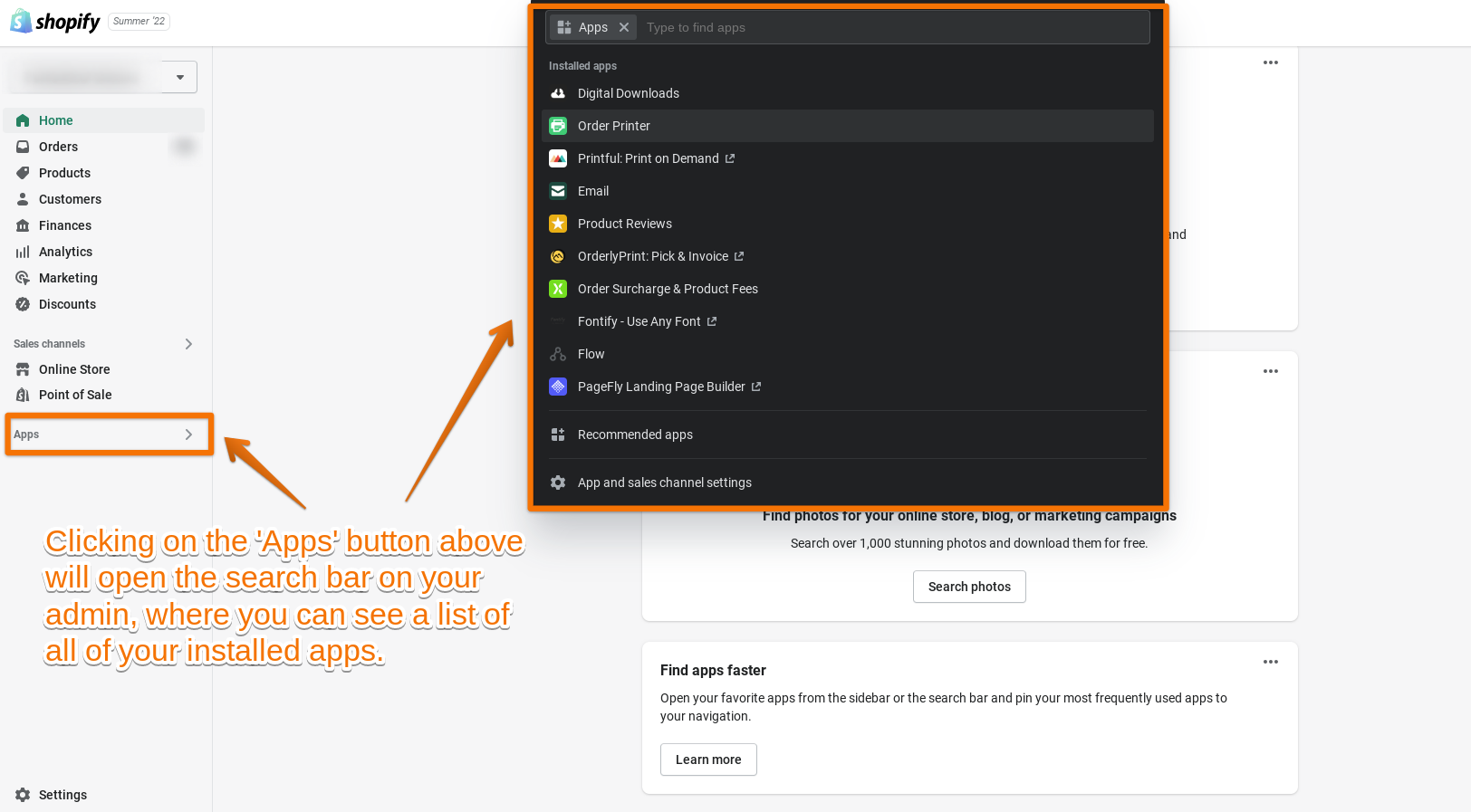Remove the Apps filter with the X
1471x812 pixels.
click(624, 27)
